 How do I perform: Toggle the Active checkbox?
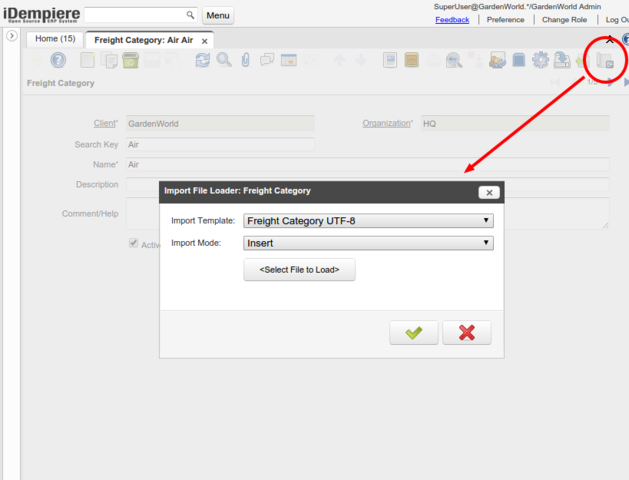[x=133, y=244]
